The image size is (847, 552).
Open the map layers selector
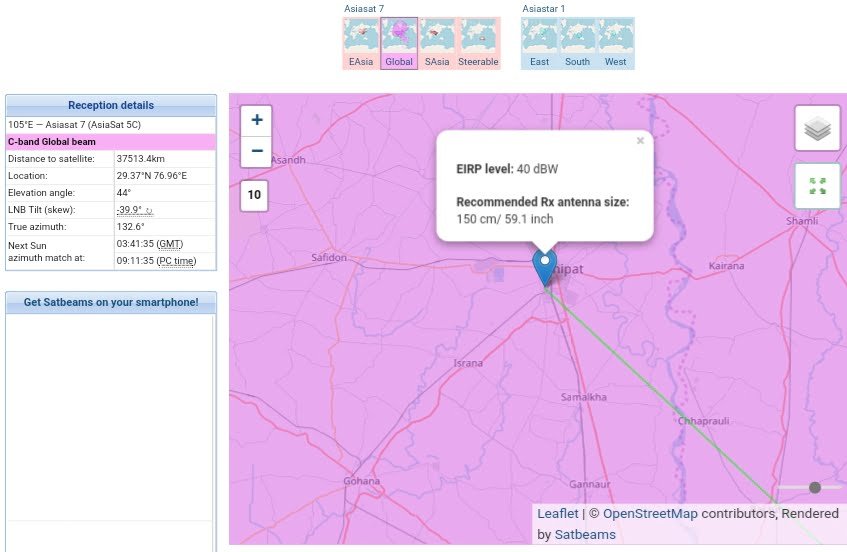click(817, 129)
